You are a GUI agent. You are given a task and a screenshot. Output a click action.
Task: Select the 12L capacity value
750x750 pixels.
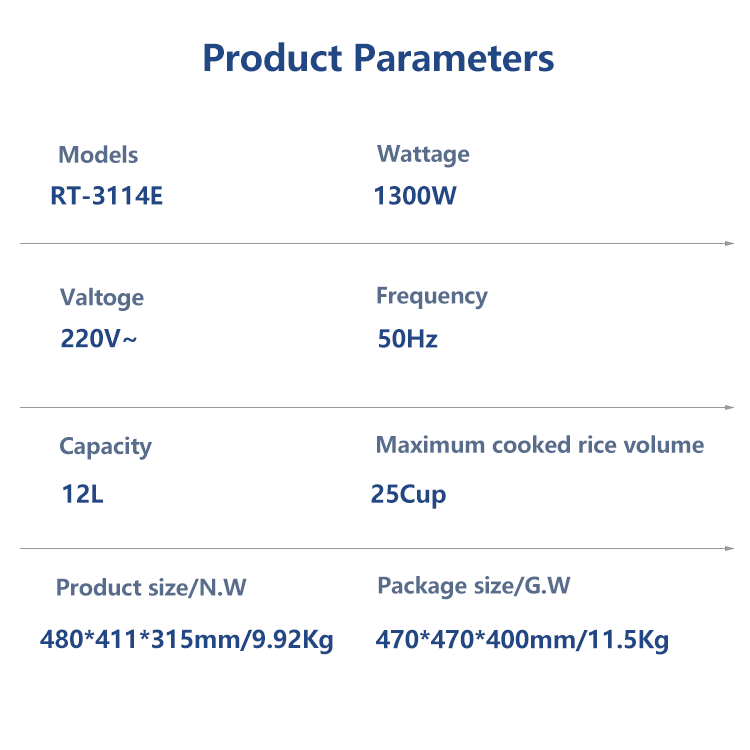point(82,494)
